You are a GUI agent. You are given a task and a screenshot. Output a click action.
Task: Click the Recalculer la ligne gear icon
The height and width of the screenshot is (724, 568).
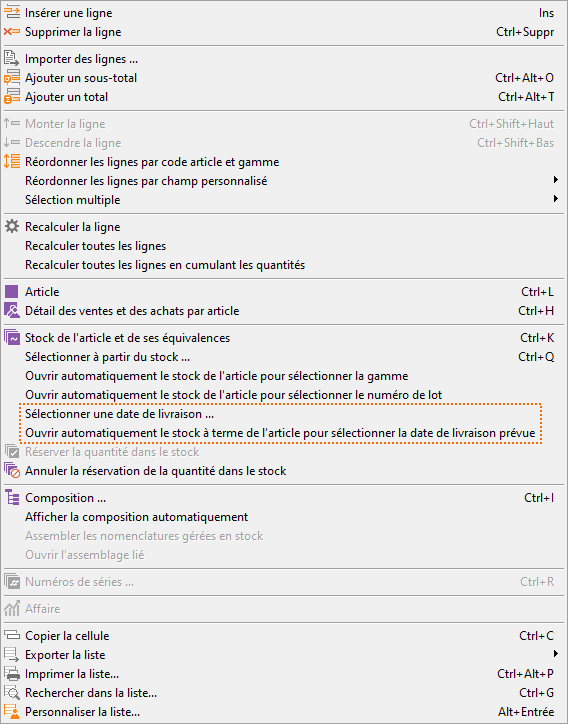[12, 226]
